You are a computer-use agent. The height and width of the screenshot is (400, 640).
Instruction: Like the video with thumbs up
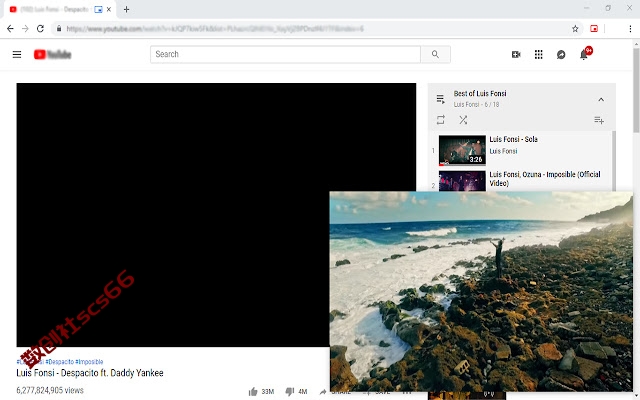point(253,392)
